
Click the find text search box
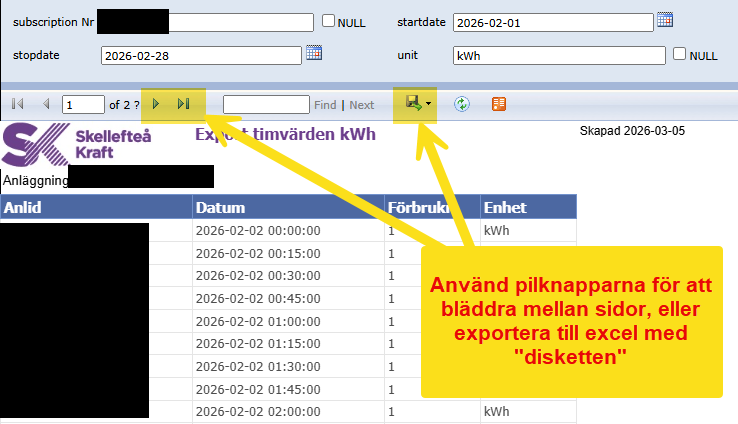point(266,104)
